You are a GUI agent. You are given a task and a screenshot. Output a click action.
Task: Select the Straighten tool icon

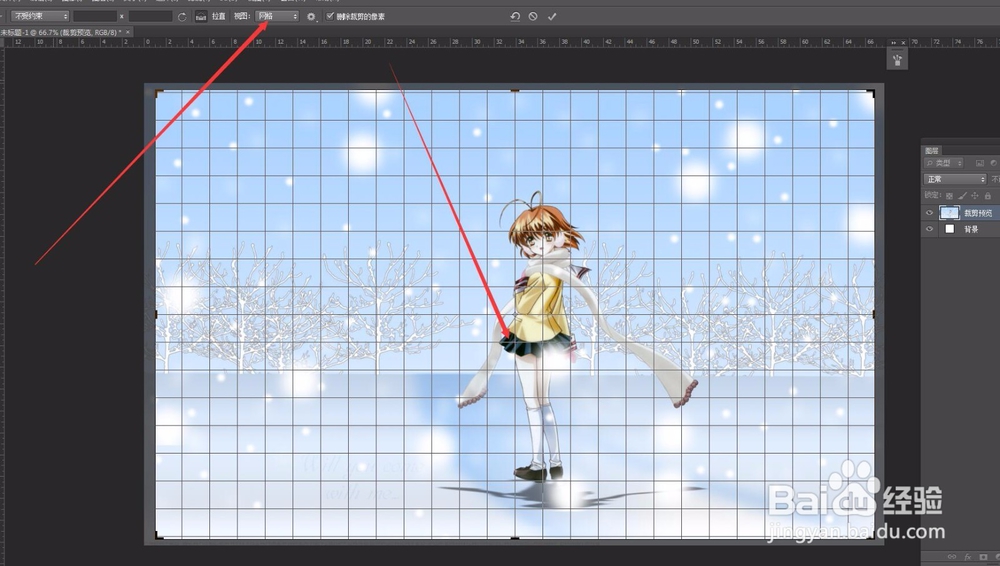pos(201,17)
